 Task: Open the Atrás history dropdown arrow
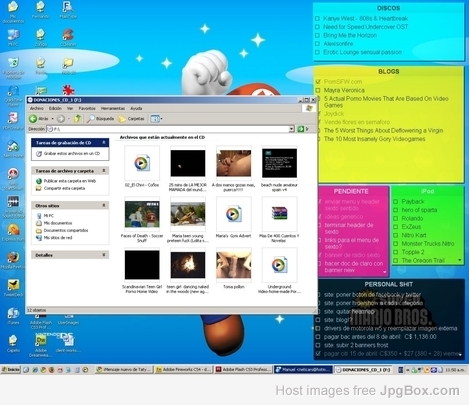point(53,119)
